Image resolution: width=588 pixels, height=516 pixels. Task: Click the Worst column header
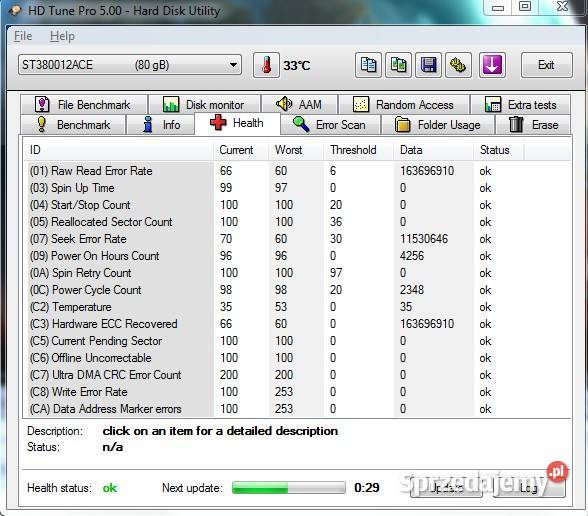296,150
